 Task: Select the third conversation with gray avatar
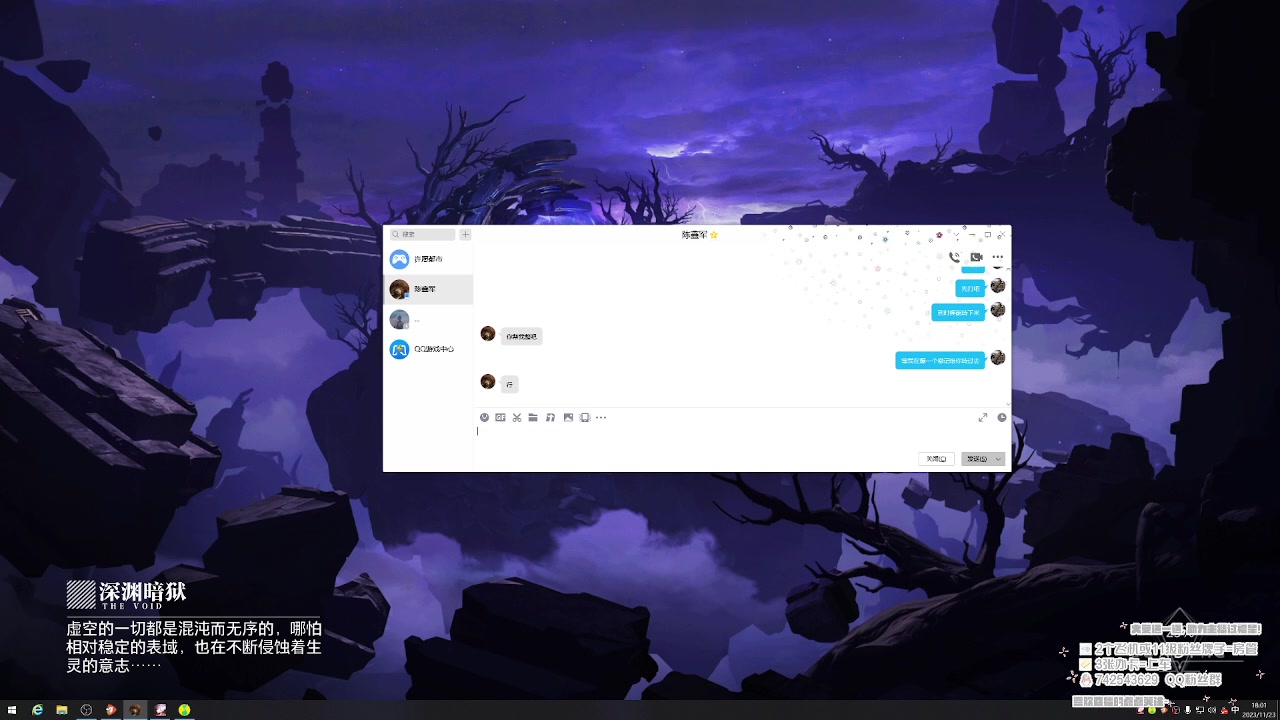428,320
